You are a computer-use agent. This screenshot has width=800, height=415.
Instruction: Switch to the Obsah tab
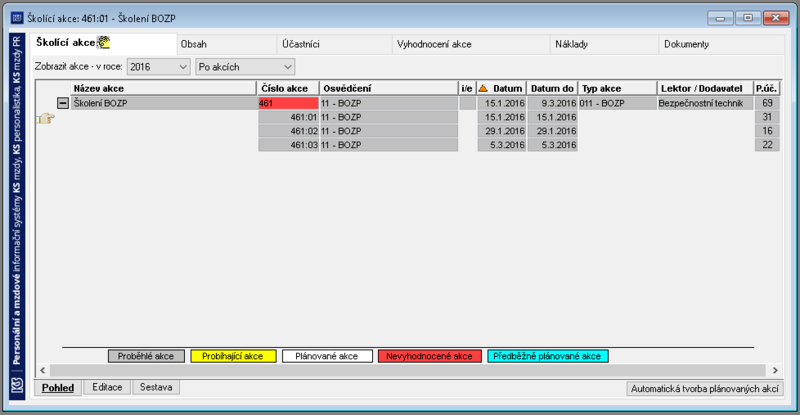227,44
